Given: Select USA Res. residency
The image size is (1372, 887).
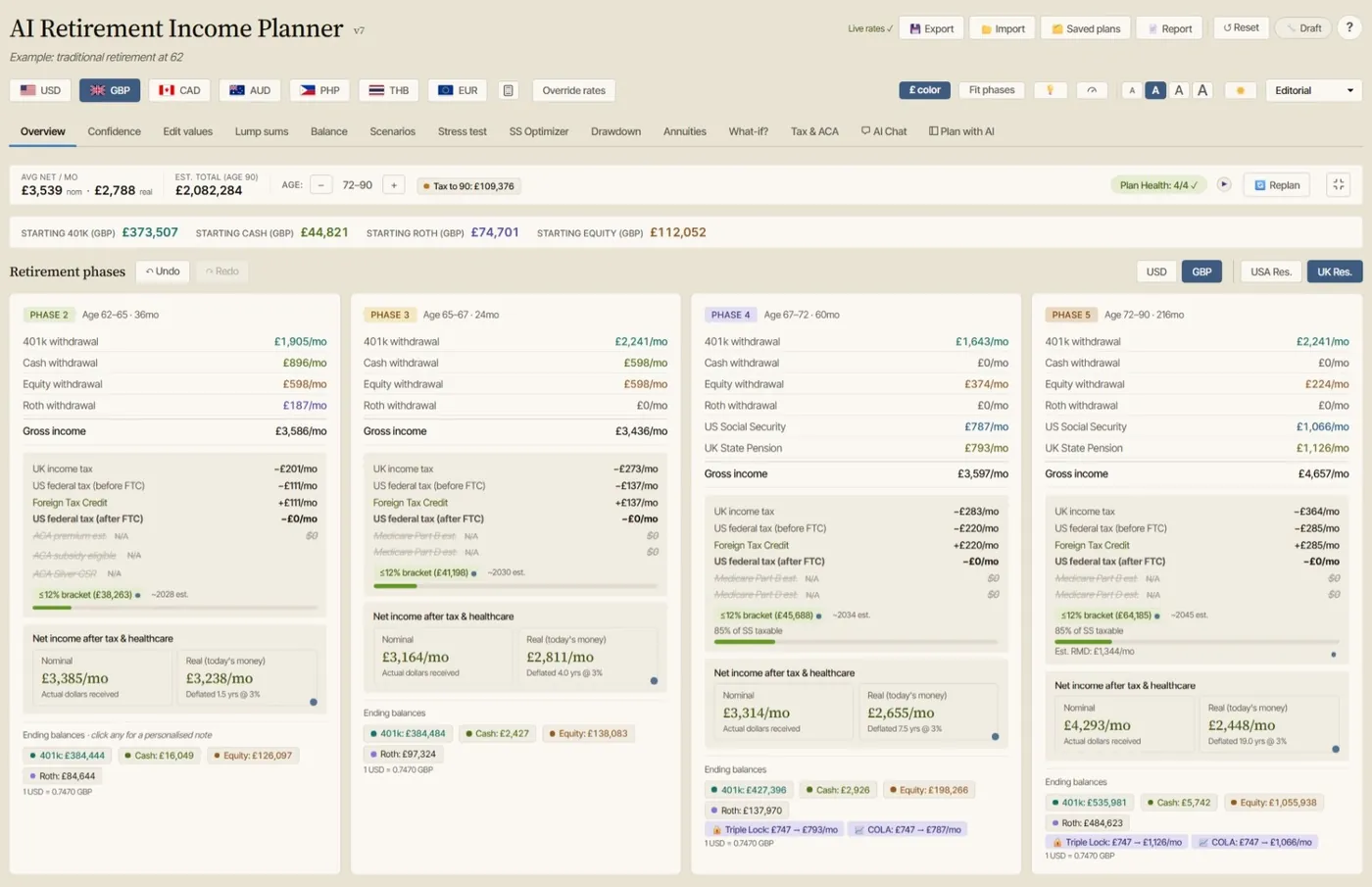Looking at the screenshot, I should tap(1271, 271).
